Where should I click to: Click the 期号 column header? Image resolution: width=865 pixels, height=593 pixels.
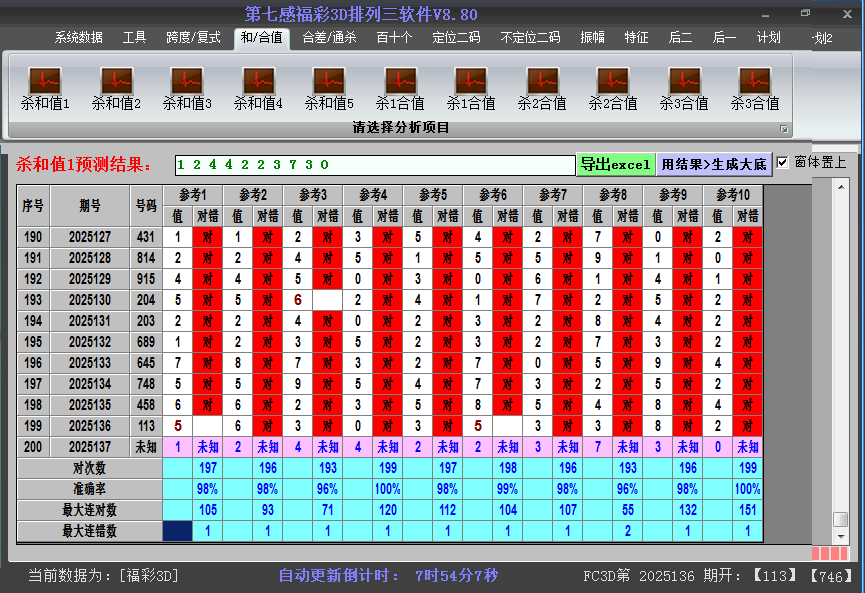[90, 206]
